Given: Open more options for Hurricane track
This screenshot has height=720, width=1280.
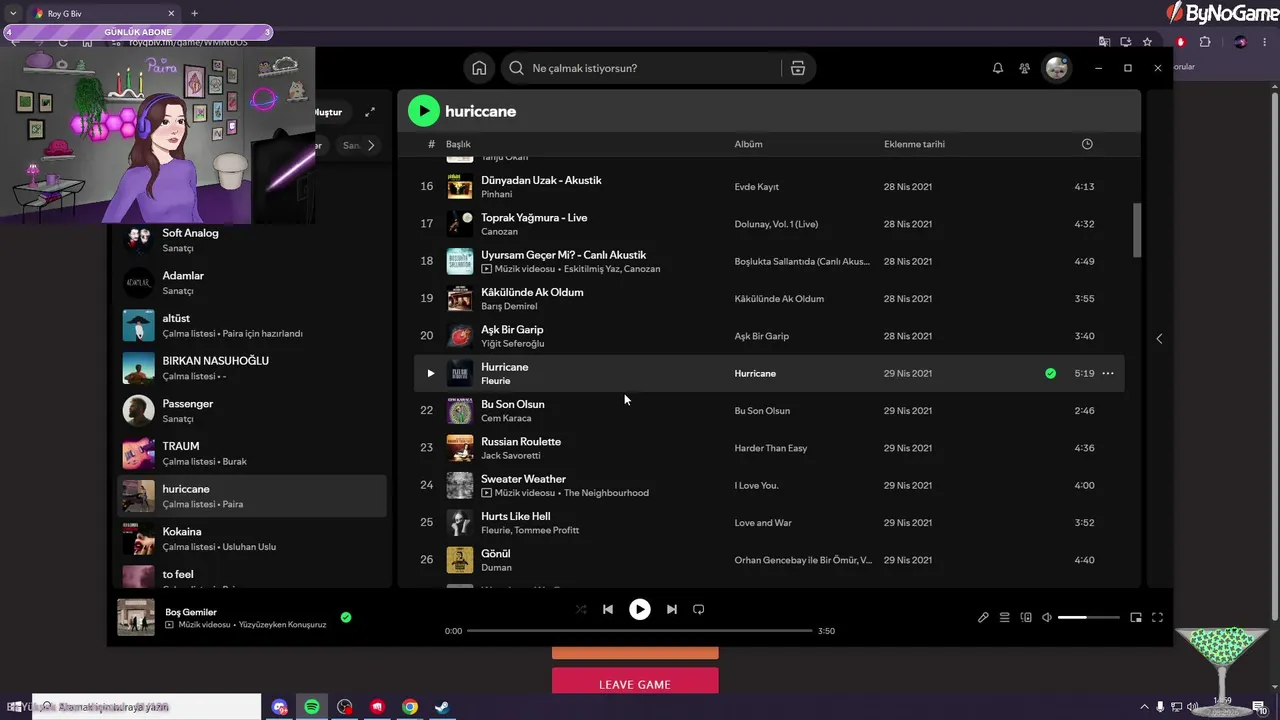Looking at the screenshot, I should pos(1108,373).
